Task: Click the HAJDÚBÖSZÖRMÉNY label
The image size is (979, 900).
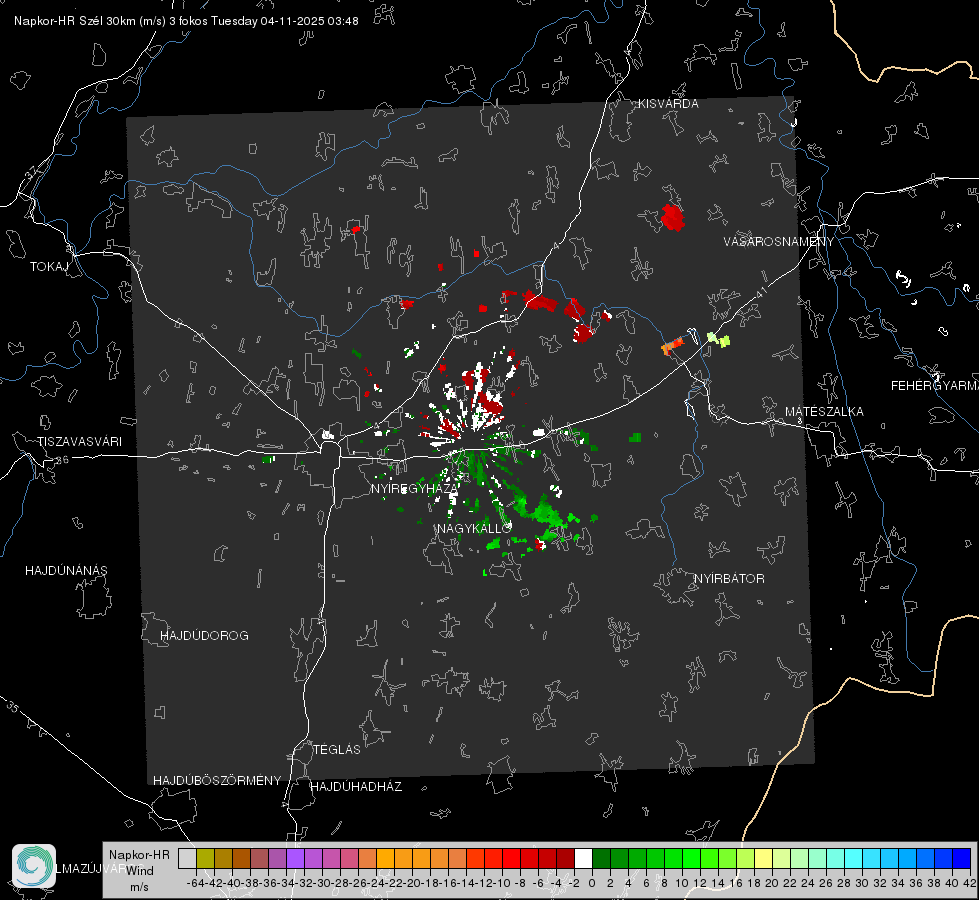Action: (217, 781)
